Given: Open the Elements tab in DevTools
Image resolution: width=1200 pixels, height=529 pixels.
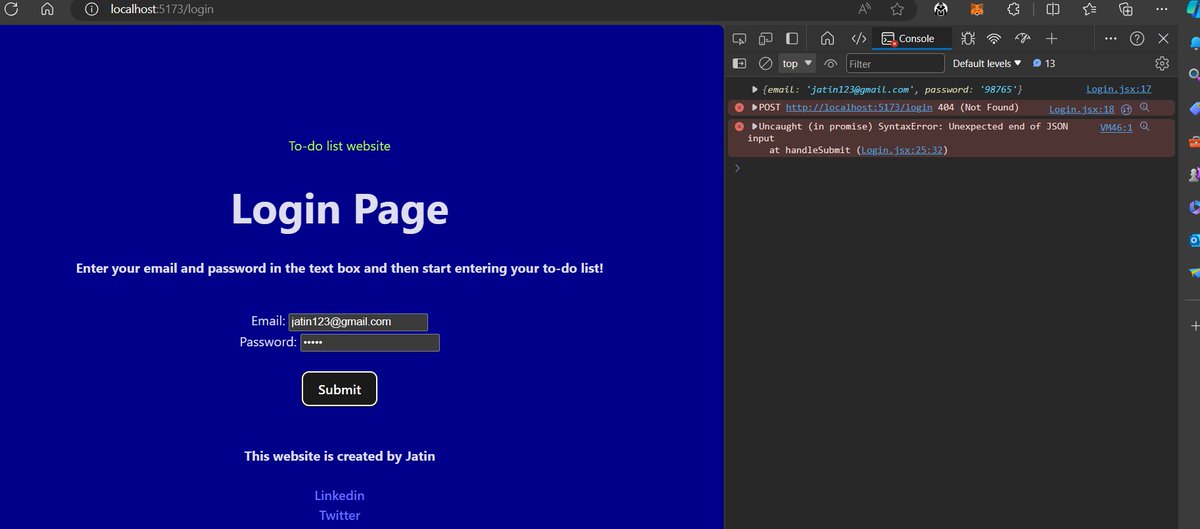Looking at the screenshot, I should click(x=858, y=38).
